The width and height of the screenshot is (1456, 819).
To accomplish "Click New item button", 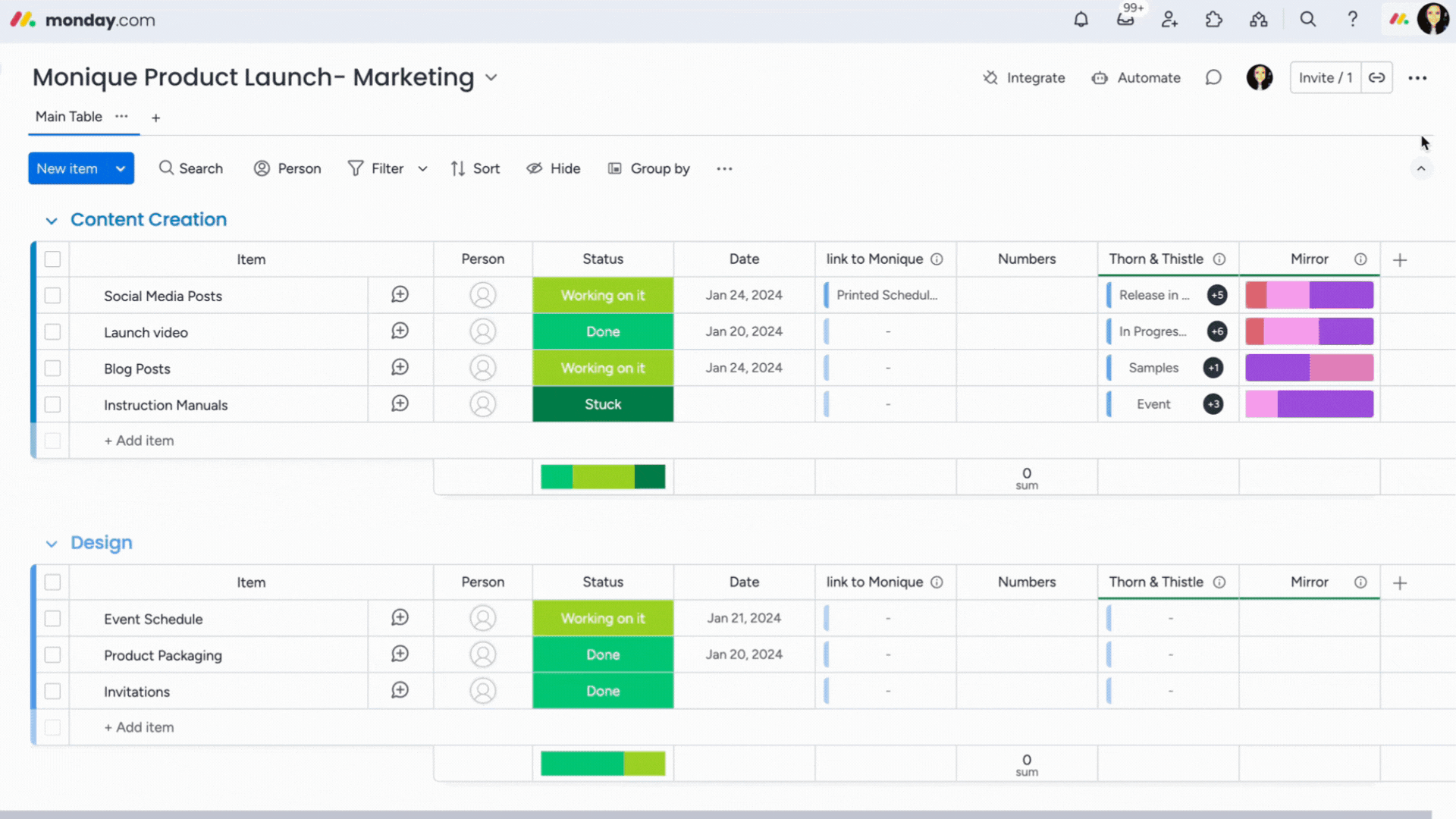I will (68, 168).
